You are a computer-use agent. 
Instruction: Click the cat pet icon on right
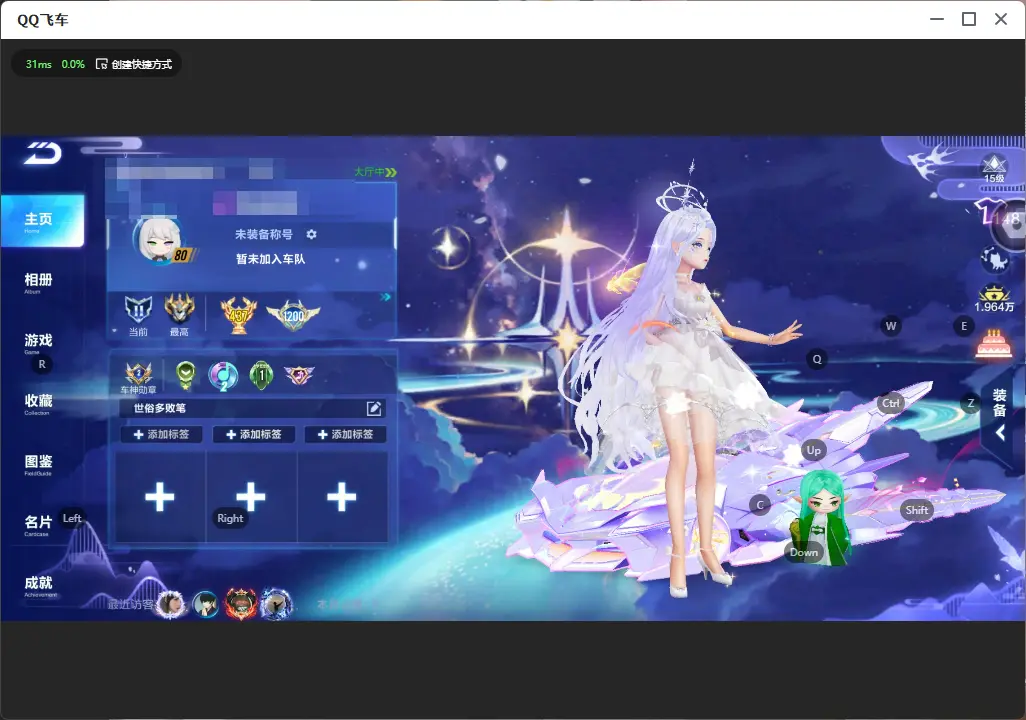point(995,260)
